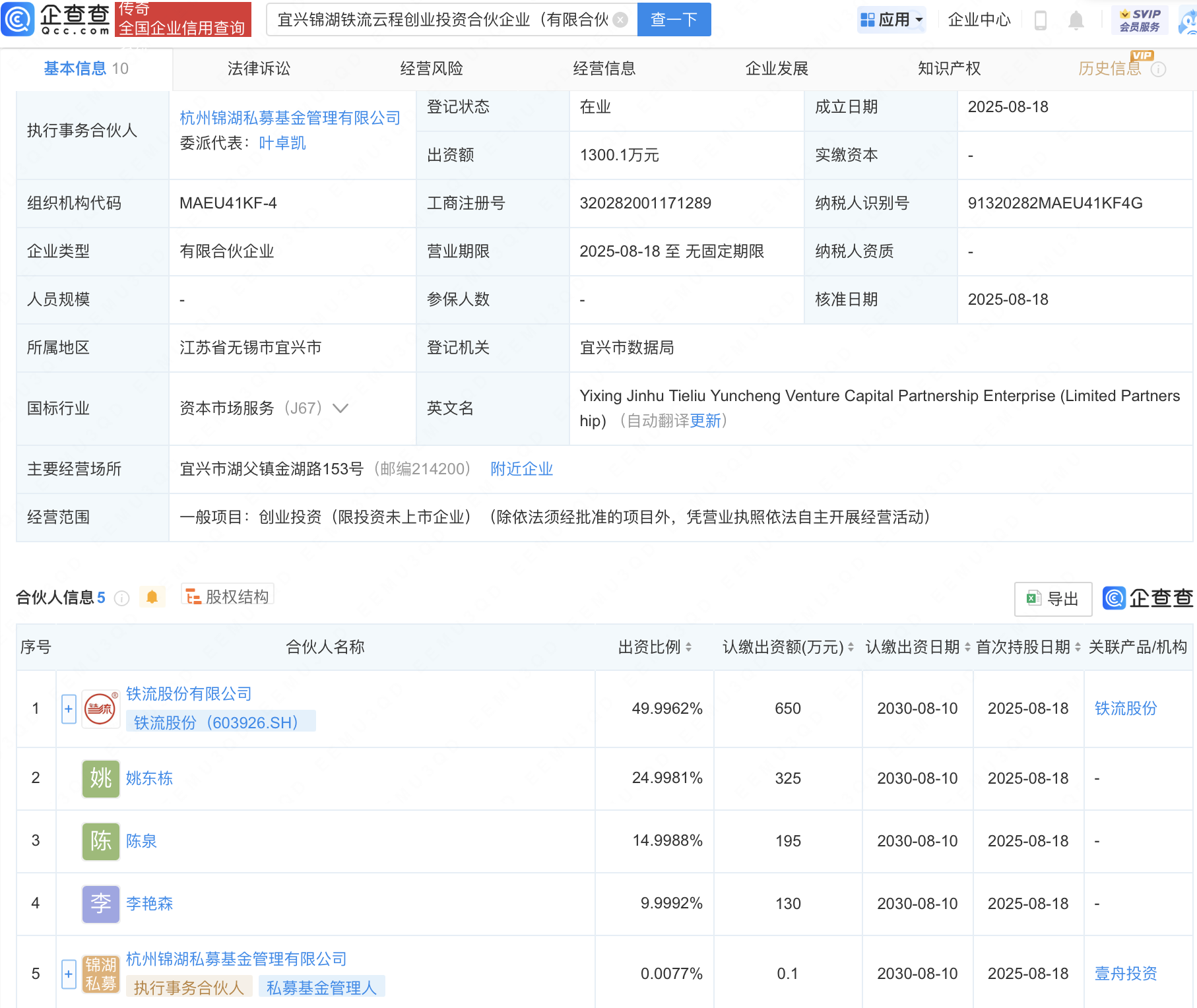Click the 李 avatar for 李艳森
1197x1008 pixels.
click(100, 904)
